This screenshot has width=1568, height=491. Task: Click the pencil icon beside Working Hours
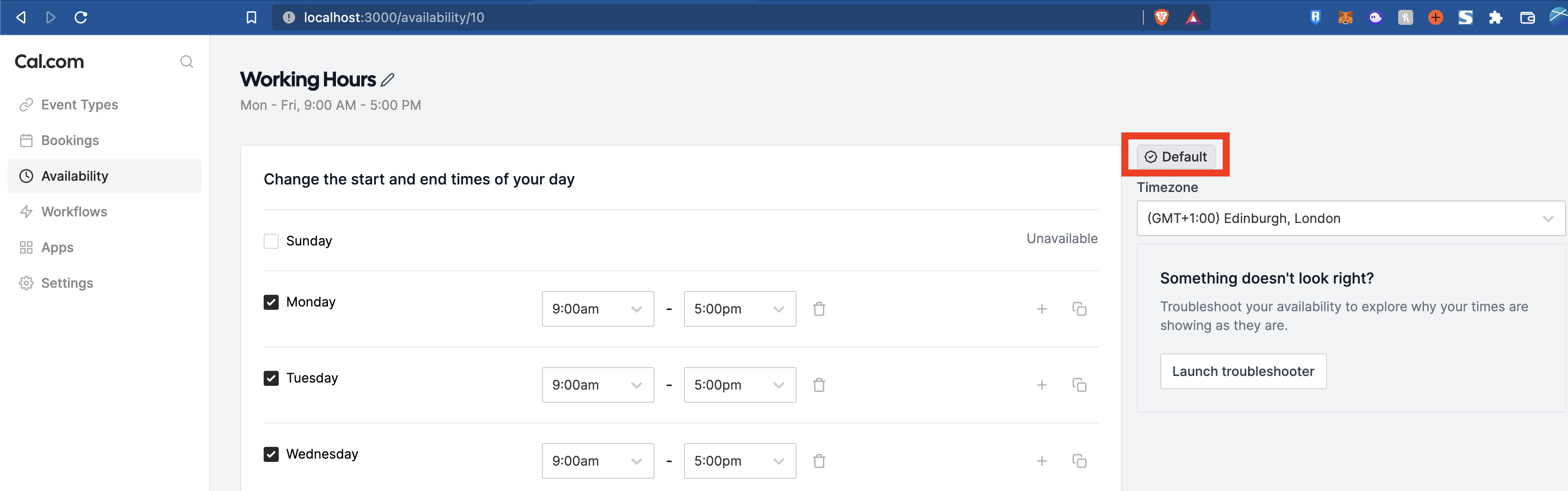click(x=388, y=80)
